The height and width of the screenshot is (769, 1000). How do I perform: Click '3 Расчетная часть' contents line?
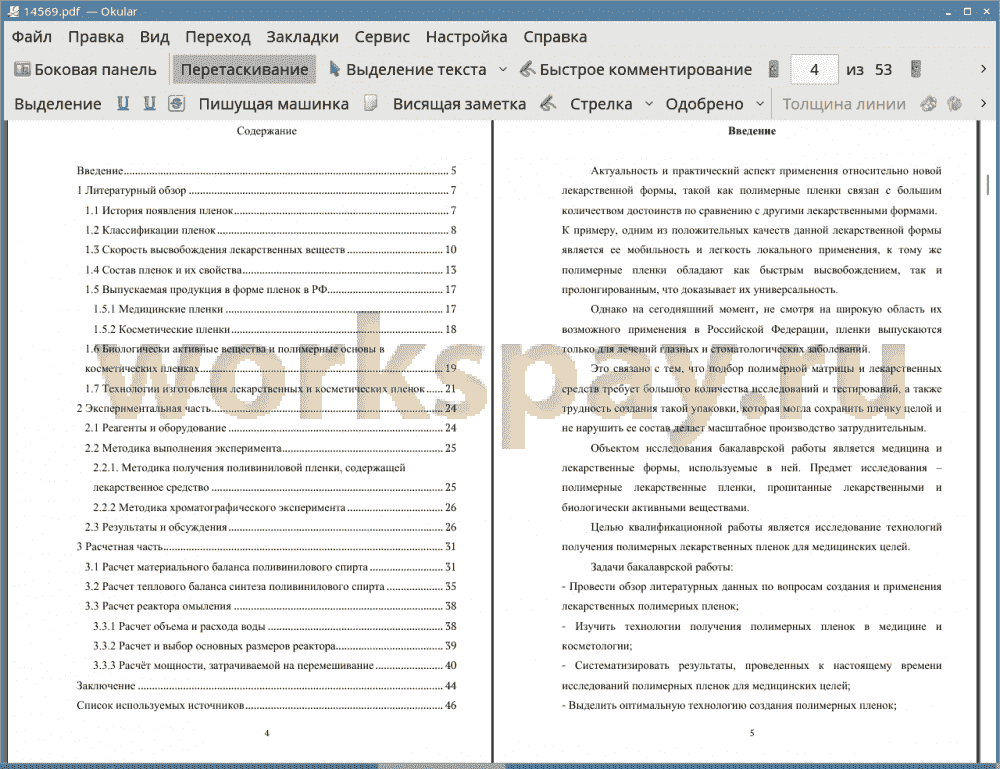(x=267, y=546)
